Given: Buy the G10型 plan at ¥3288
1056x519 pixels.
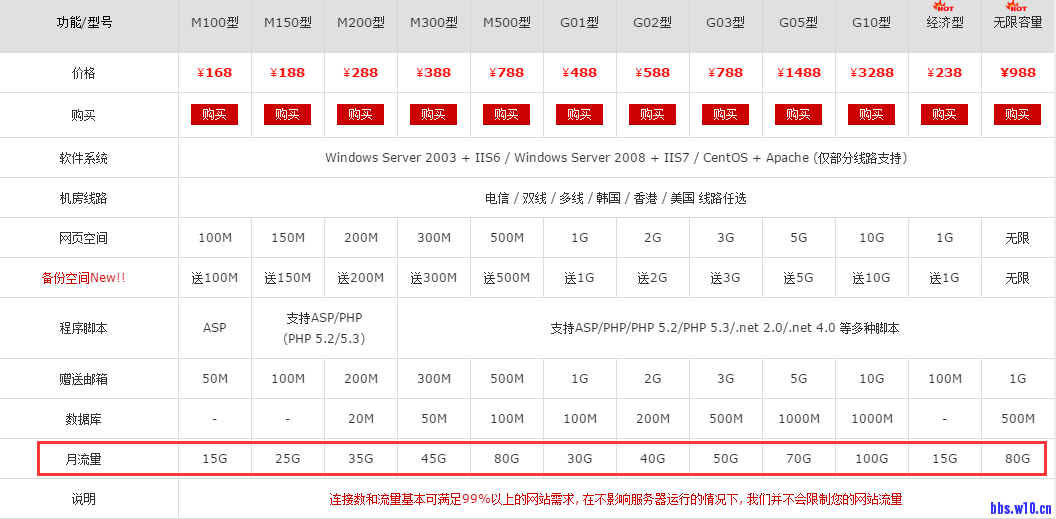Looking at the screenshot, I should pos(871,115).
